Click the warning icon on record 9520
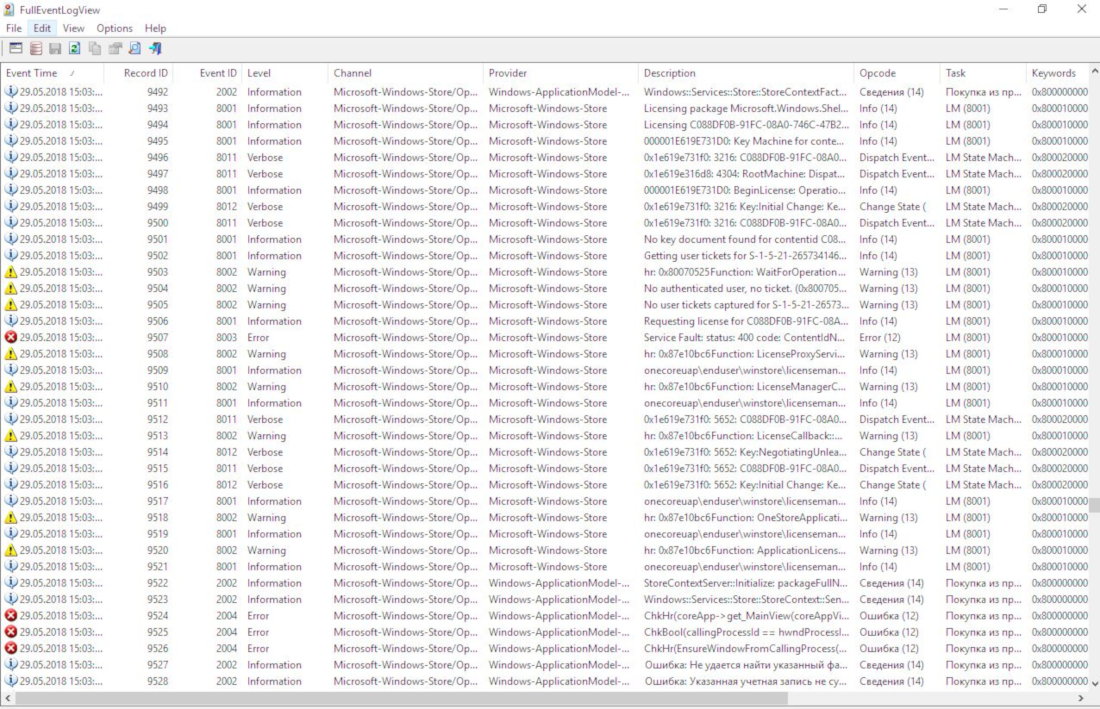This screenshot has width=1100, height=709. (x=11, y=551)
